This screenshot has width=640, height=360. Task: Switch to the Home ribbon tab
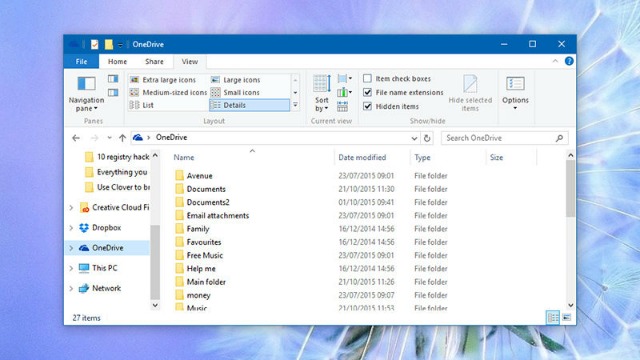[117, 62]
